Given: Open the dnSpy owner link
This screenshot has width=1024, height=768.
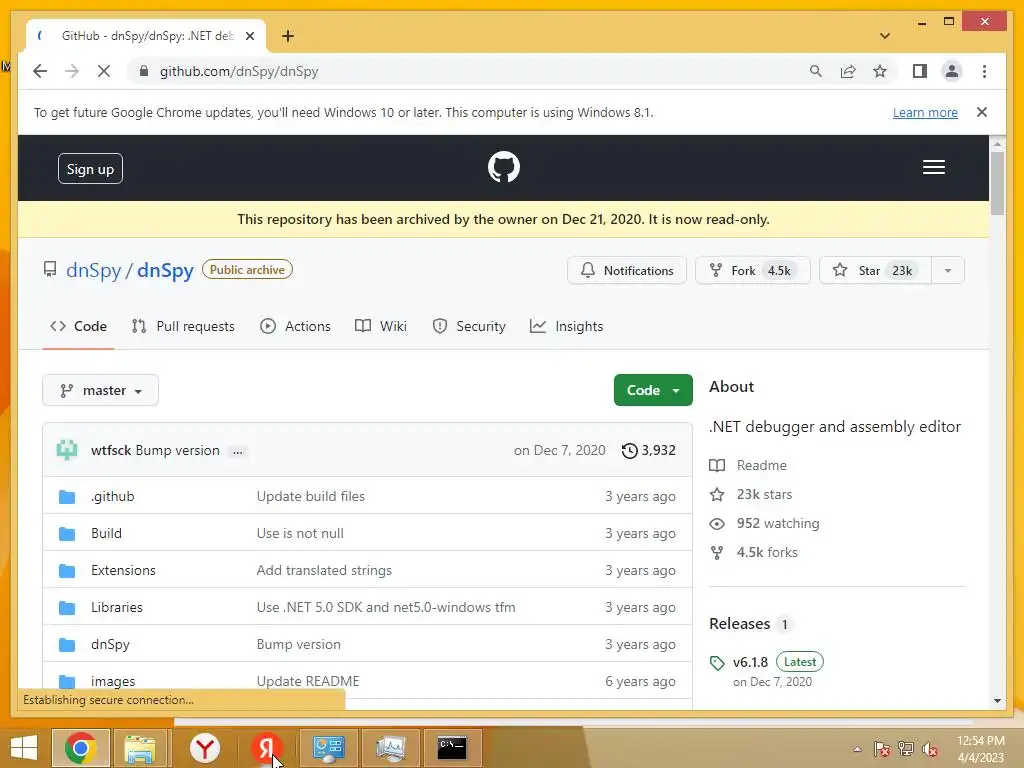Looking at the screenshot, I should 93,270.
